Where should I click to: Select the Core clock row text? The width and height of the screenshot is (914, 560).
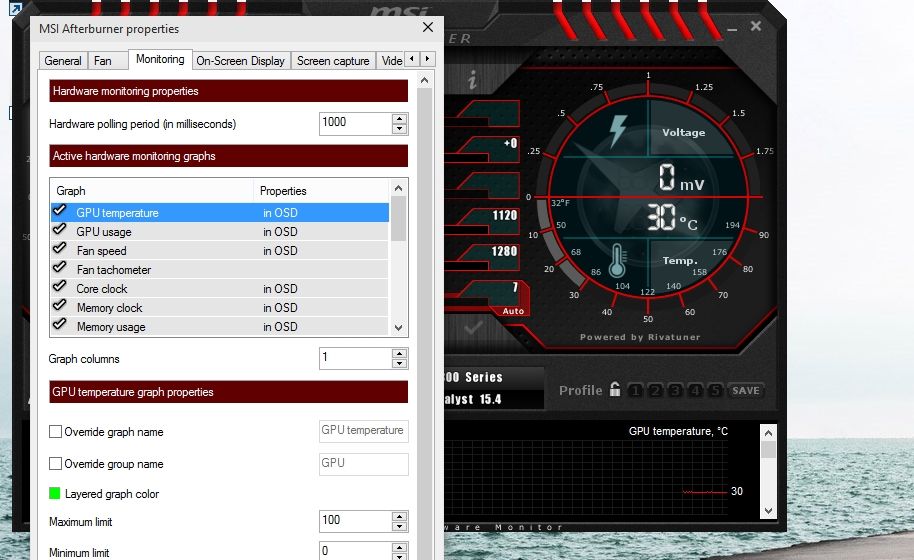click(102, 289)
